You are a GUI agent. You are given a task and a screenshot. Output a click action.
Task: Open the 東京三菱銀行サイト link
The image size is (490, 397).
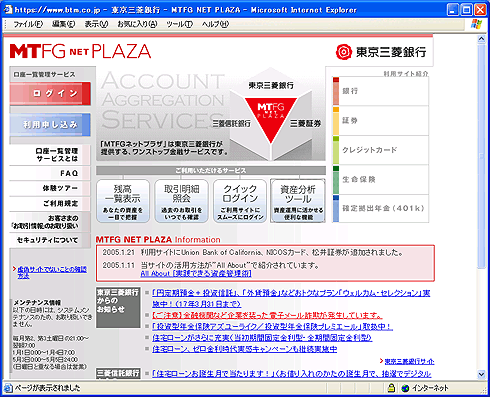coord(409,361)
